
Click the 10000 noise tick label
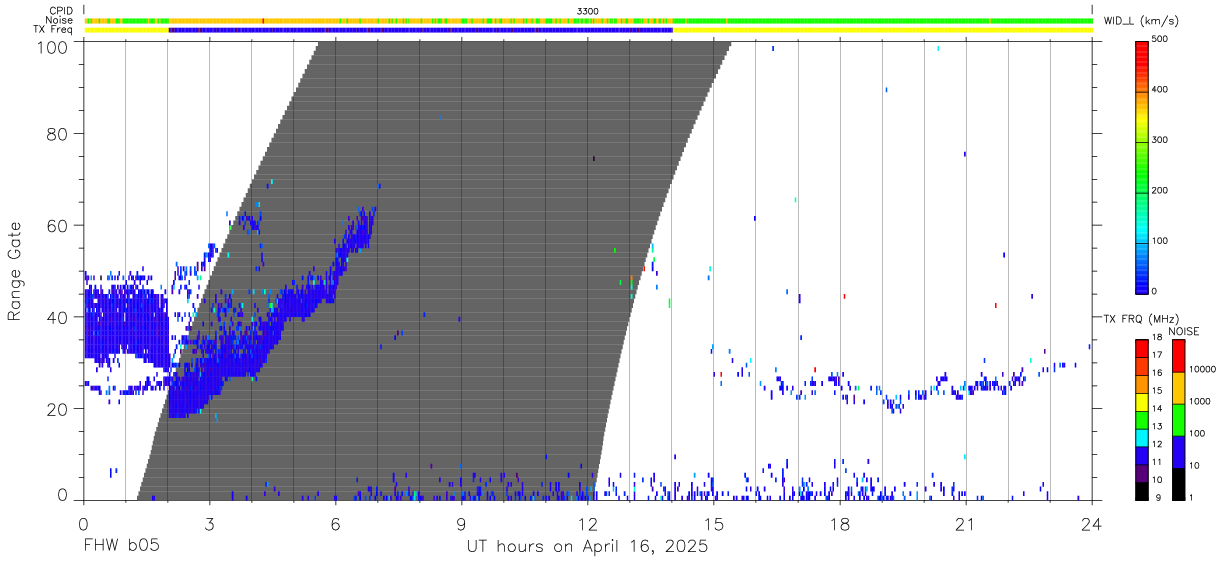pyautogui.click(x=1202, y=369)
